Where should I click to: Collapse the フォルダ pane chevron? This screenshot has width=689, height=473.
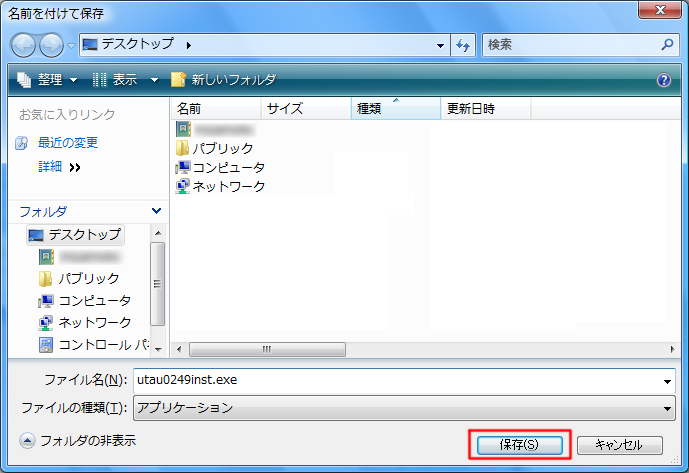[156, 211]
